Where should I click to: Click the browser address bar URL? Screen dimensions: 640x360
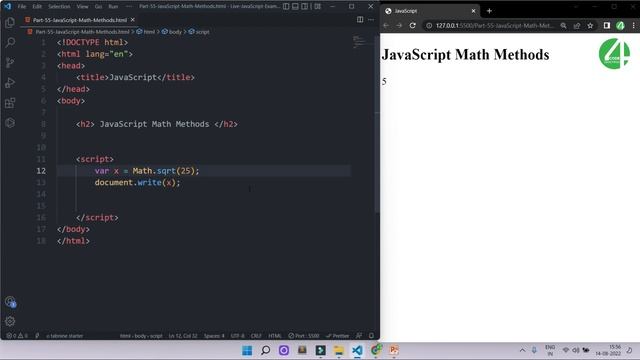[494, 25]
